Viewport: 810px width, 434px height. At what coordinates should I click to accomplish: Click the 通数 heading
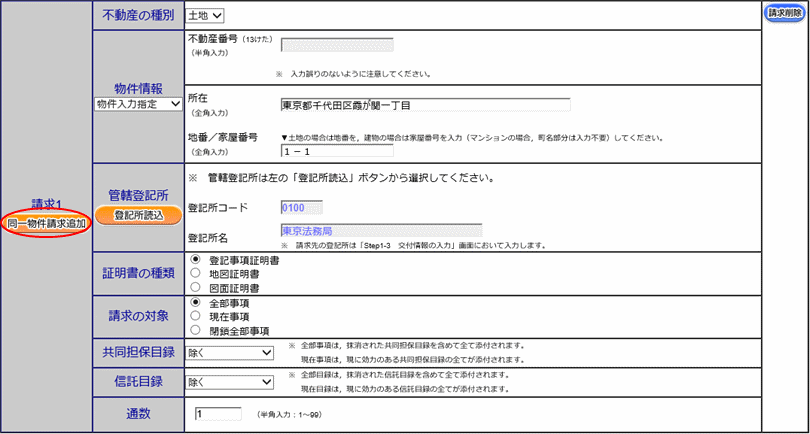coord(138,414)
